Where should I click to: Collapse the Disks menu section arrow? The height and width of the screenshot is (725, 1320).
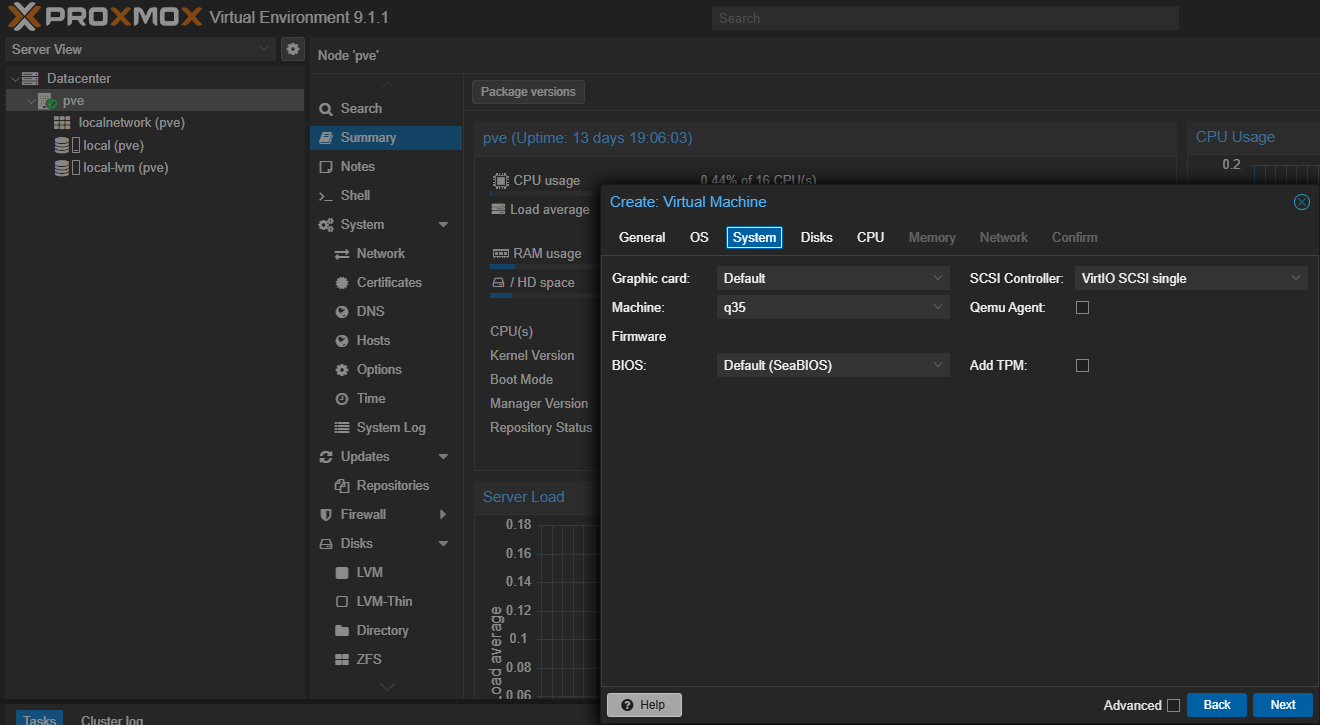pos(443,544)
